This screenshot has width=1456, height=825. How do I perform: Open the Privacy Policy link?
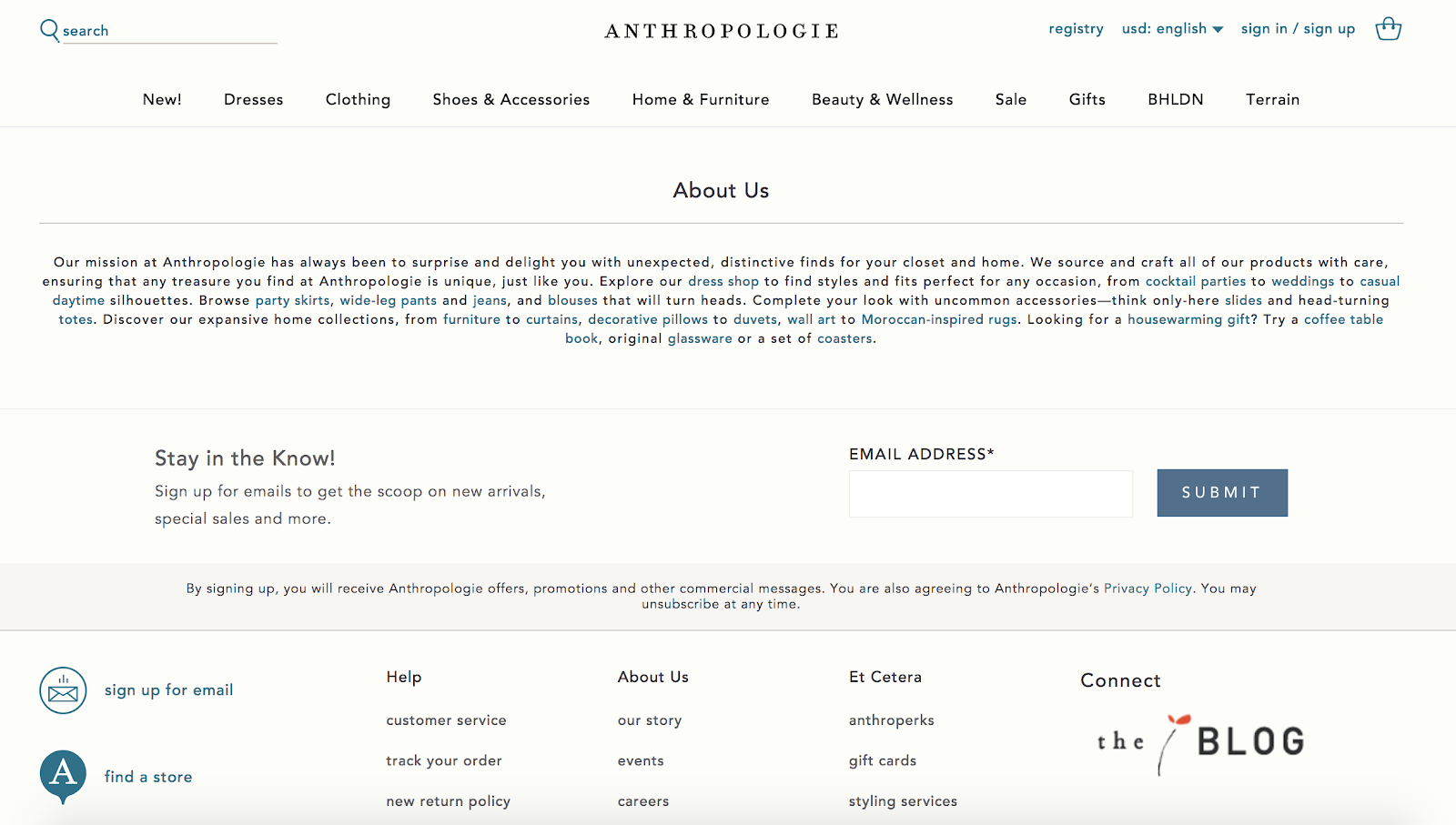[x=1148, y=589]
